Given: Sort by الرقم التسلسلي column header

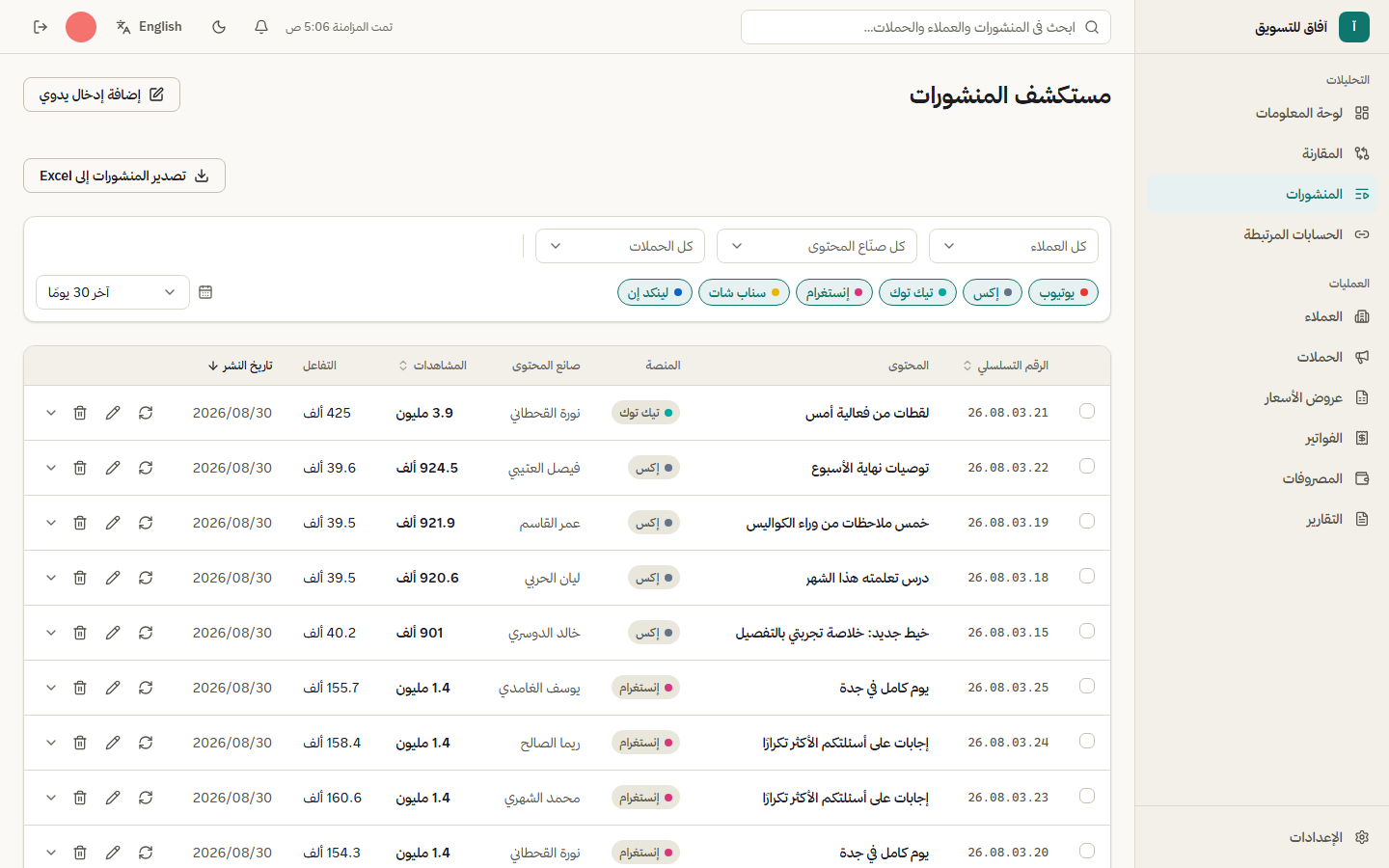Looking at the screenshot, I should pyautogui.click(x=1006, y=366).
